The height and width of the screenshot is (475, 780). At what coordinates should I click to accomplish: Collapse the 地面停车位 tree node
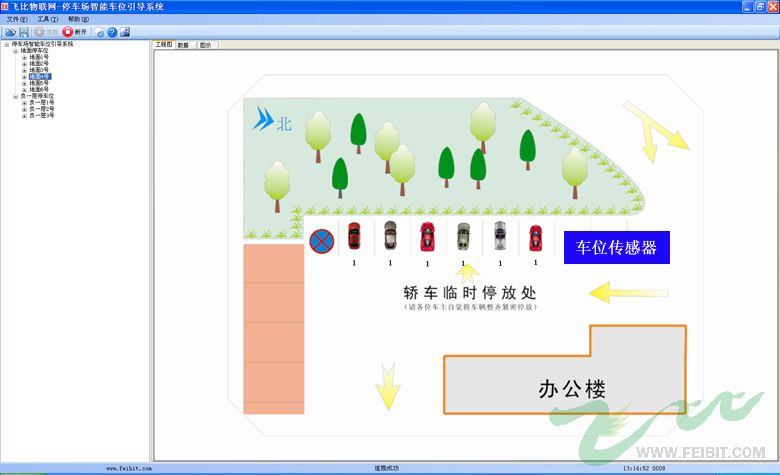15,51
